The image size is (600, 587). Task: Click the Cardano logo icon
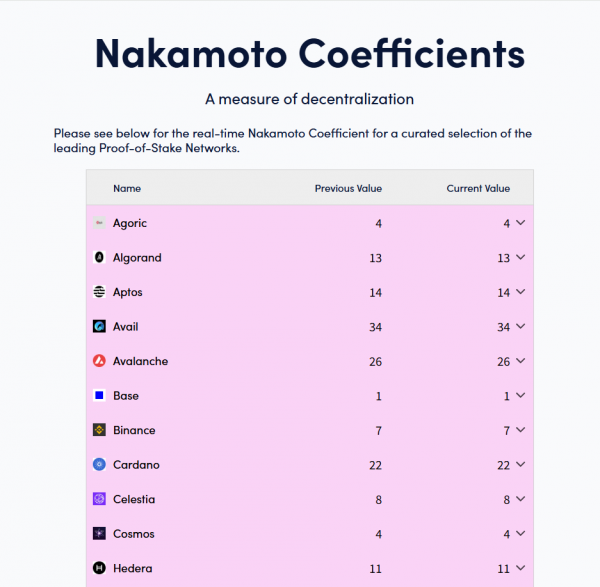99,465
